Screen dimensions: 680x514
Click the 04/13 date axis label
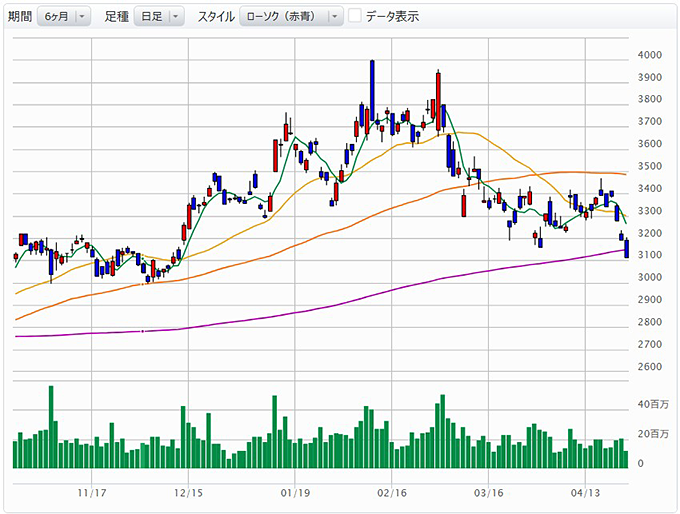pyautogui.click(x=585, y=493)
